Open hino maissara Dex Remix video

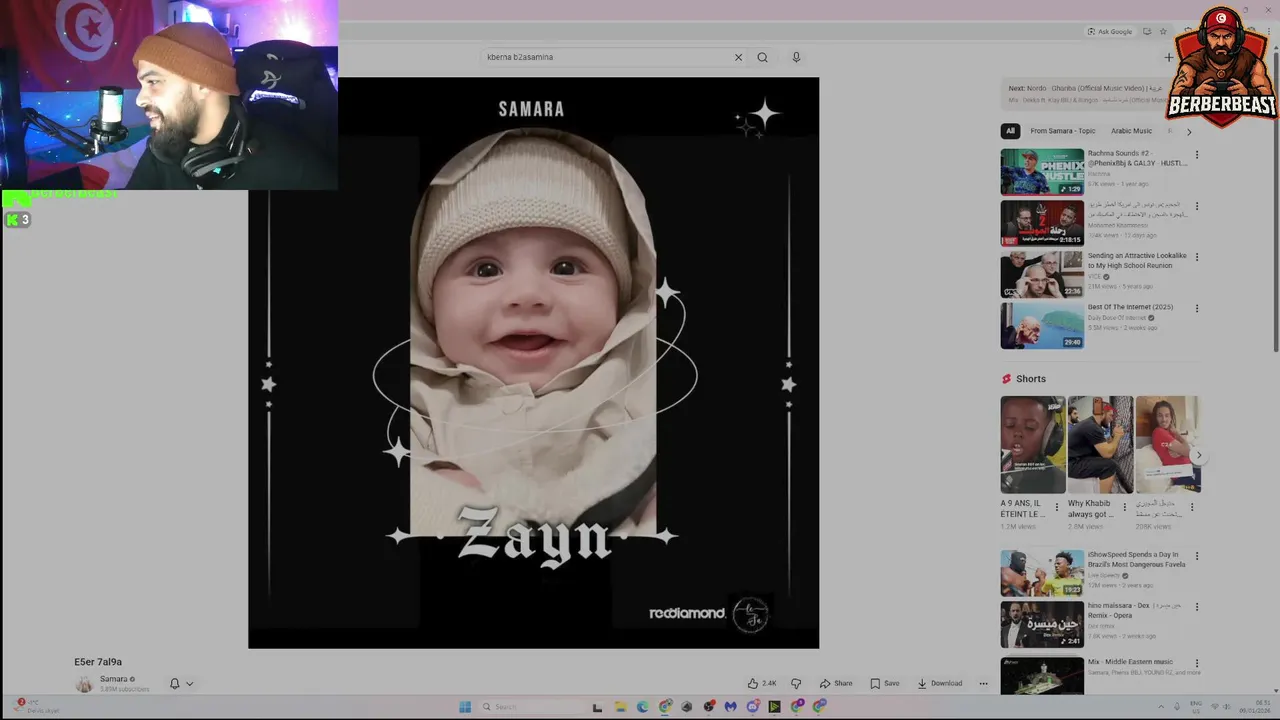1042,624
